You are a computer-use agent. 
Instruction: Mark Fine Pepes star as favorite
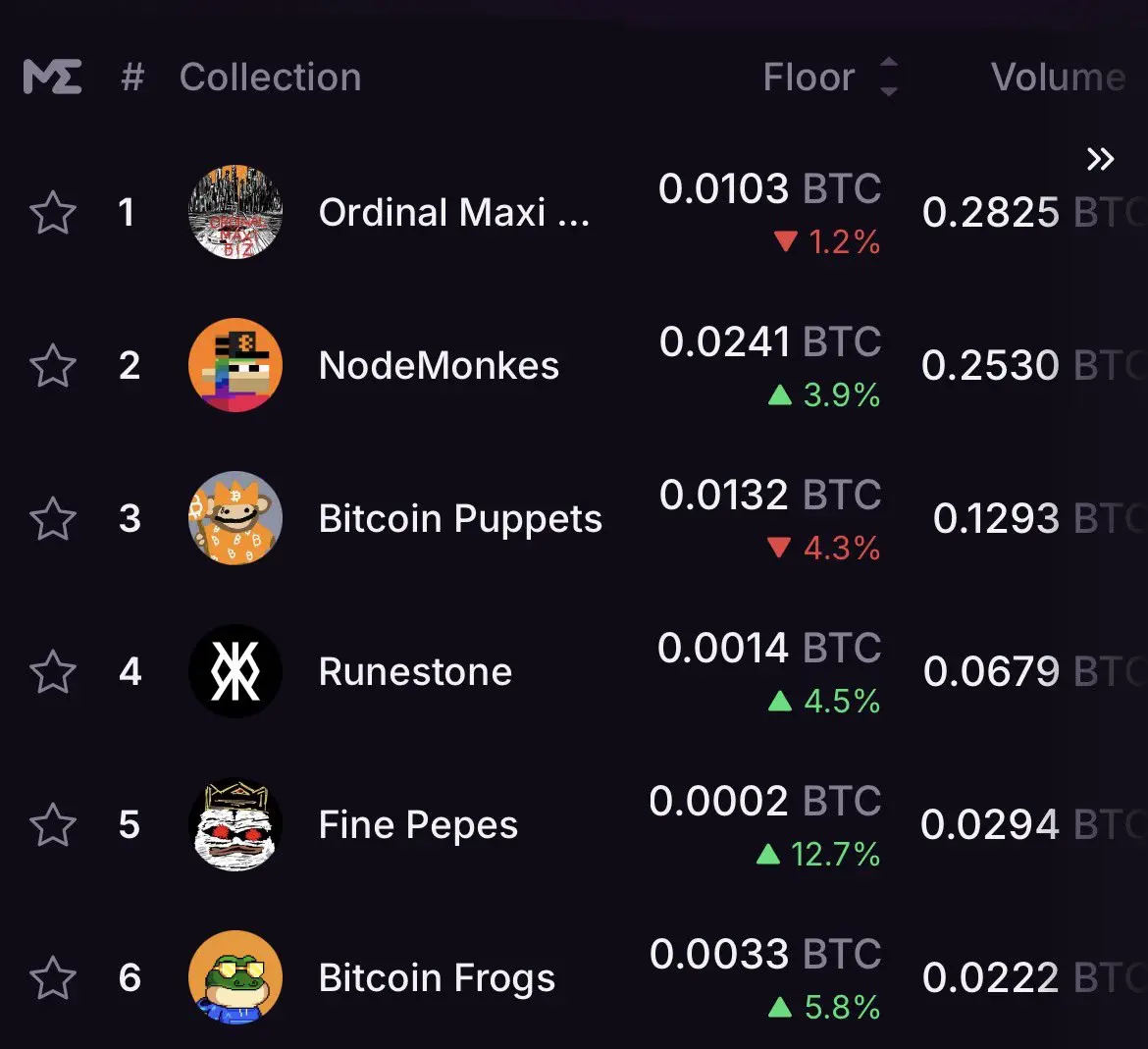pos(53,824)
